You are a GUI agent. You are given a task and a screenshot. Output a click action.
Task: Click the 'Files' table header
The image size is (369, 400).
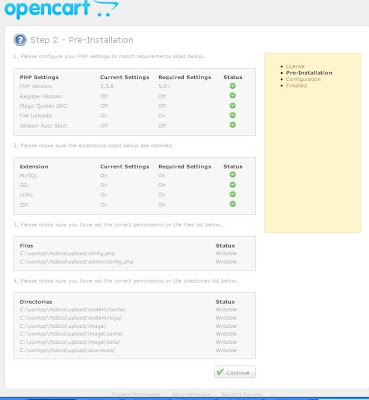pos(26,246)
